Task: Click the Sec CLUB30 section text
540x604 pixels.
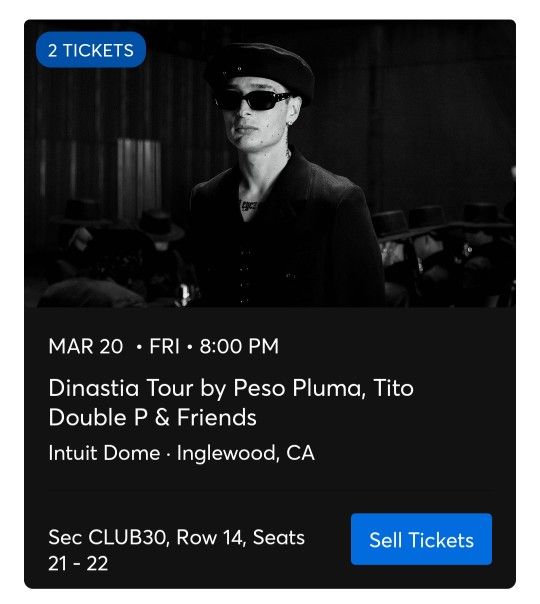Action: pos(109,537)
